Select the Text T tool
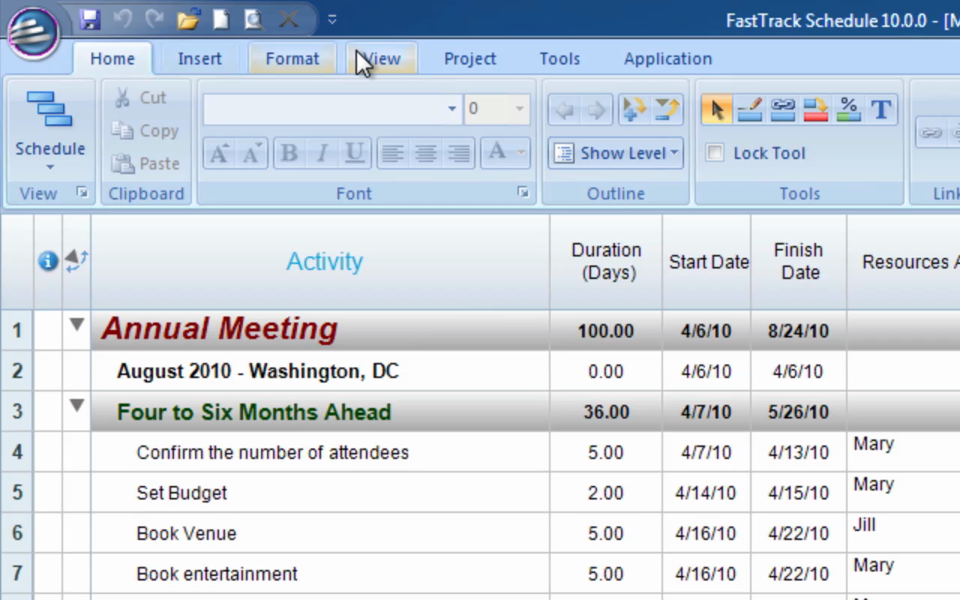The height and width of the screenshot is (600, 960). 882,110
